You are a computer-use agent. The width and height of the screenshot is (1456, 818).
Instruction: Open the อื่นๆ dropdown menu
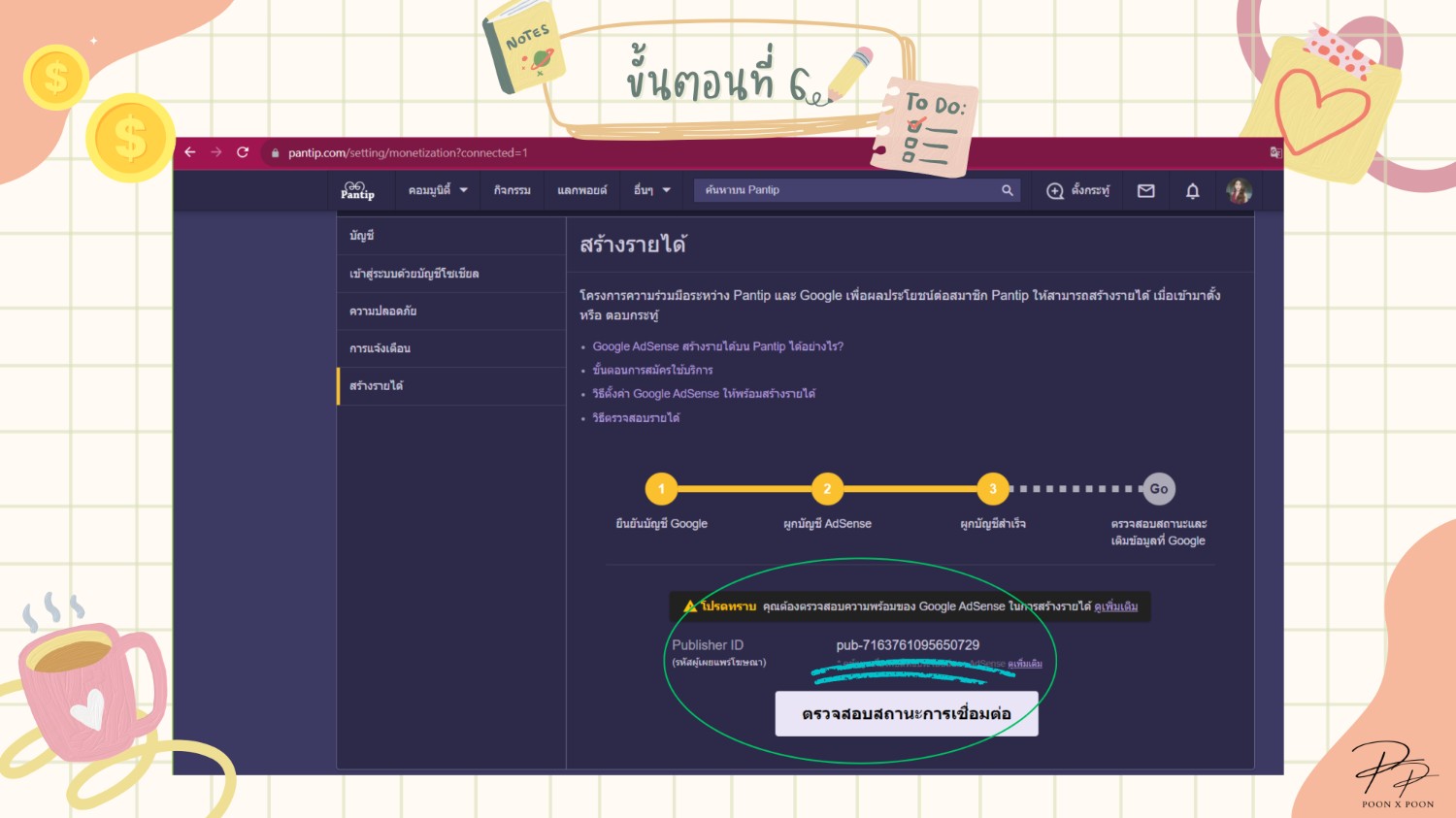pyautogui.click(x=652, y=190)
